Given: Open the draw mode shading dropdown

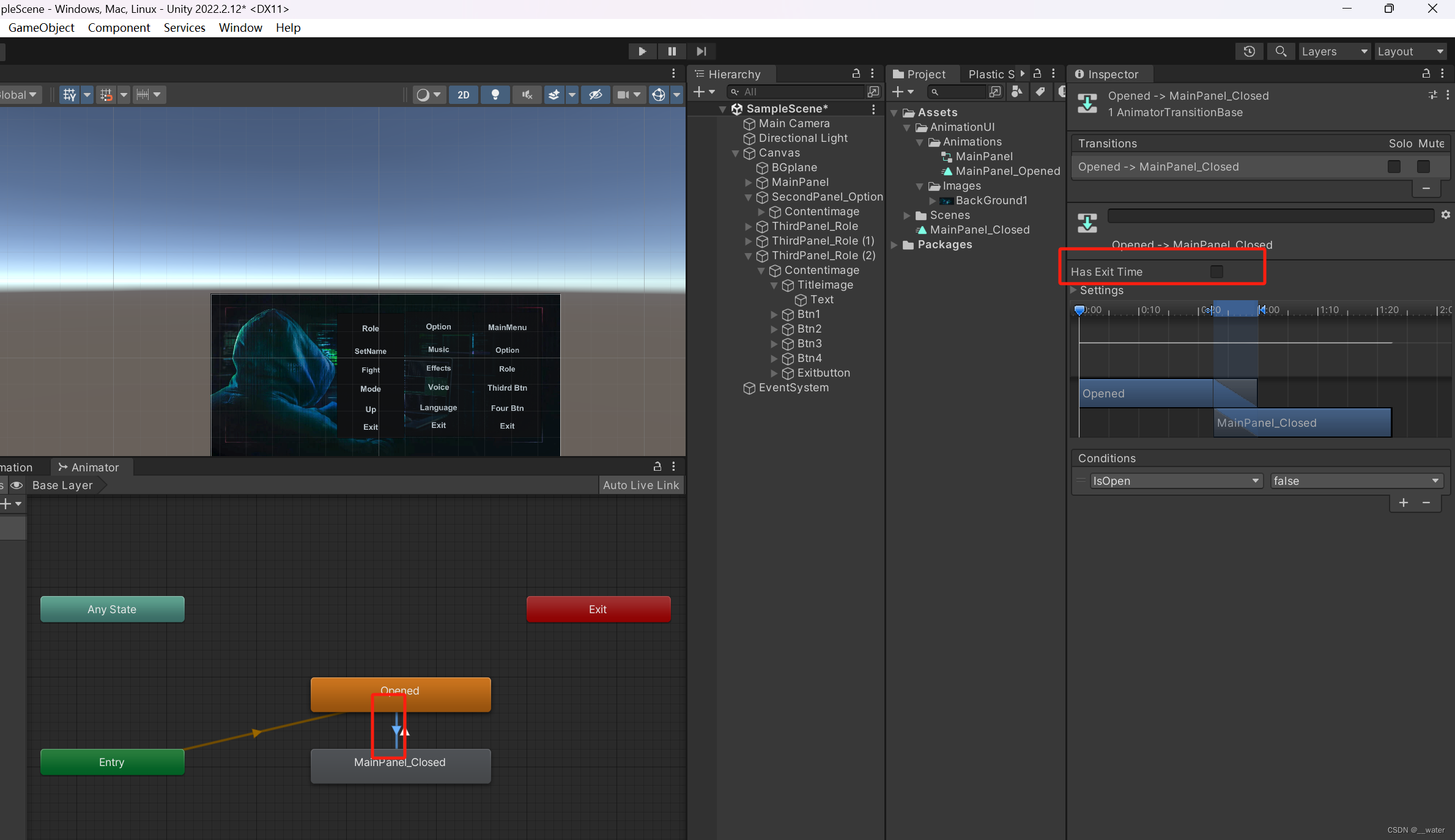Looking at the screenshot, I should [x=428, y=95].
